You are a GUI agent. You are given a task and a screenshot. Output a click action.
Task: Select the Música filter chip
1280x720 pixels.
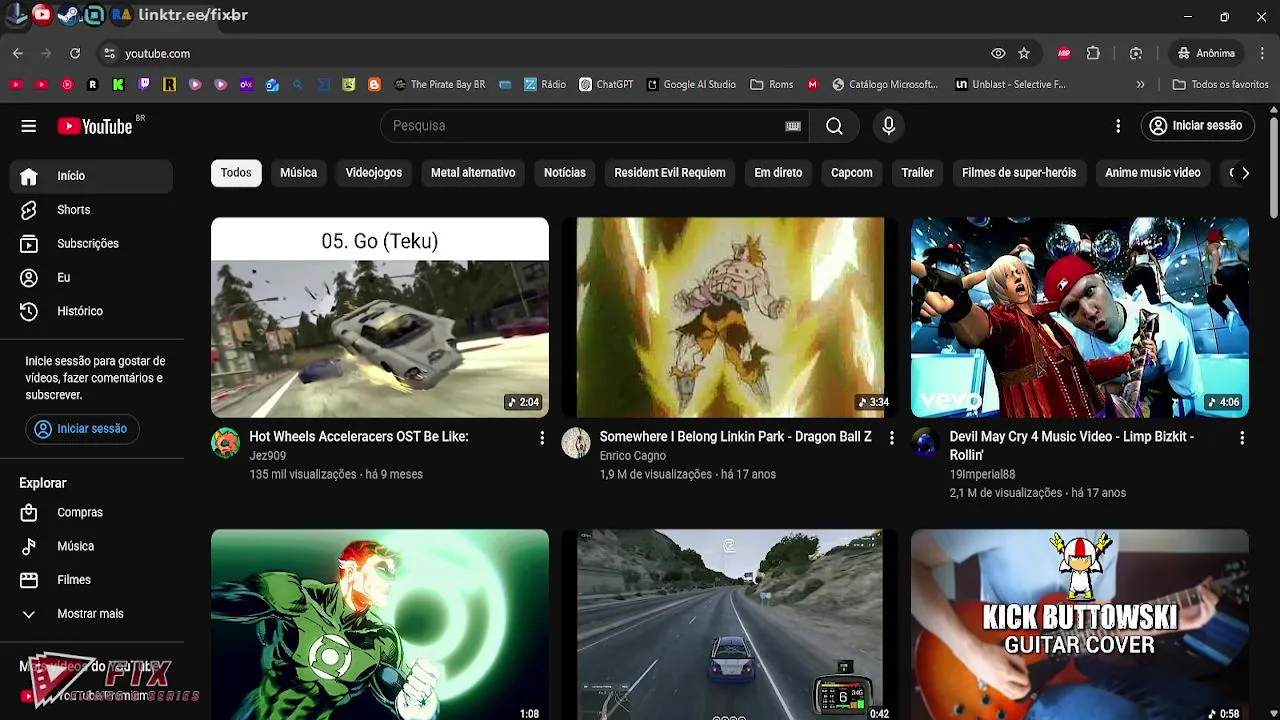298,173
